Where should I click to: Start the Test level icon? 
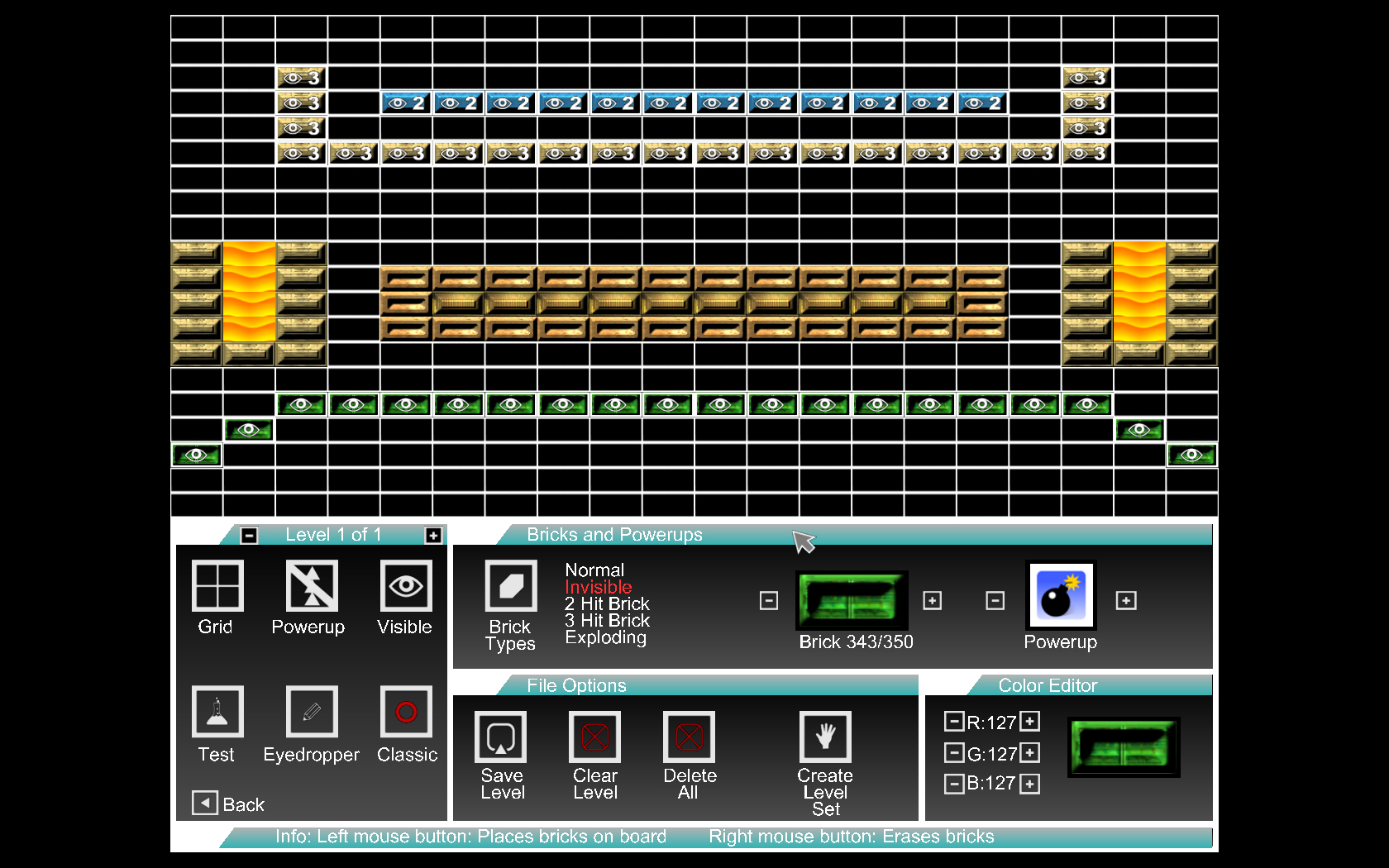point(217,712)
